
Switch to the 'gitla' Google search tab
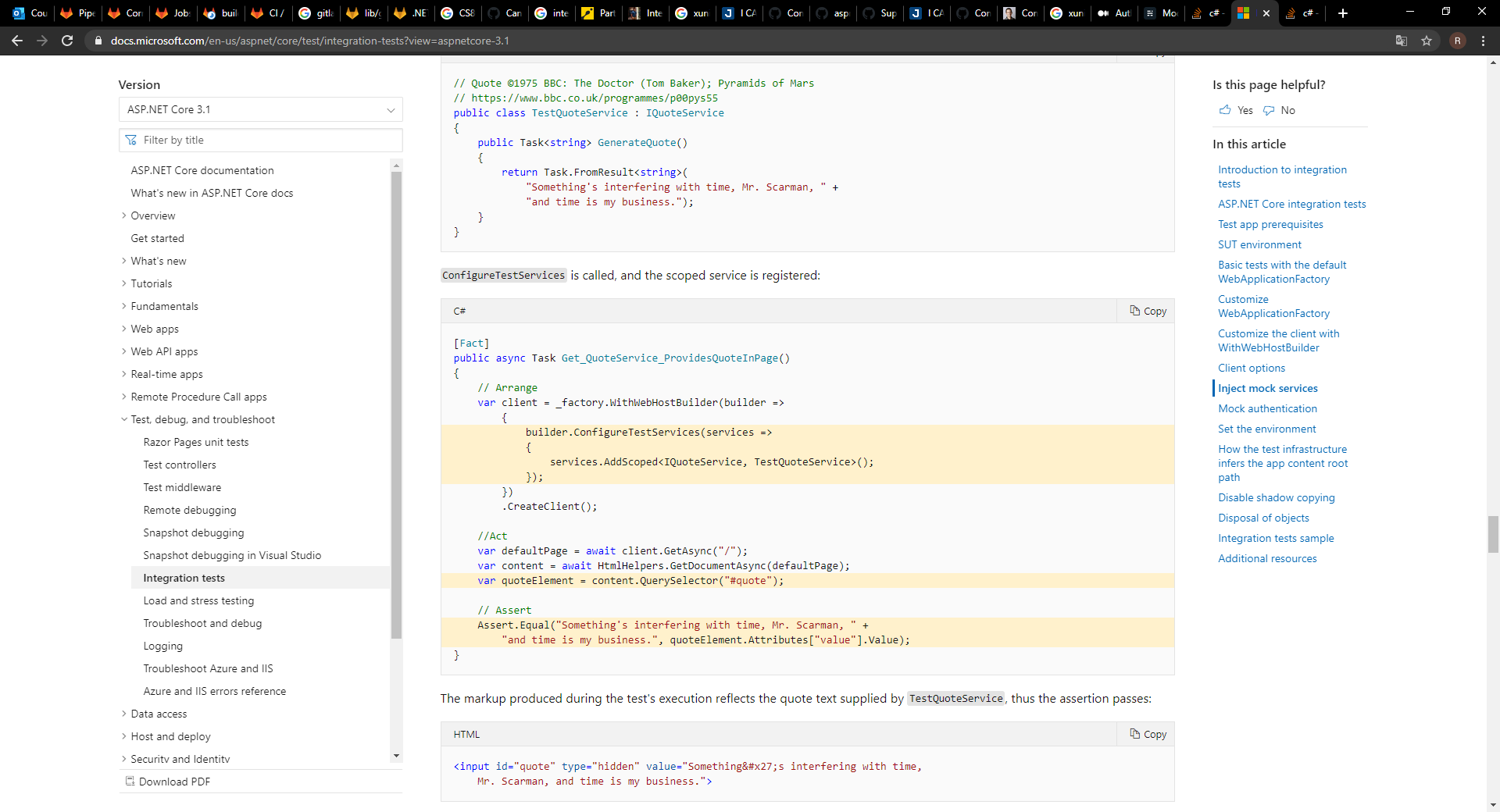point(316,12)
